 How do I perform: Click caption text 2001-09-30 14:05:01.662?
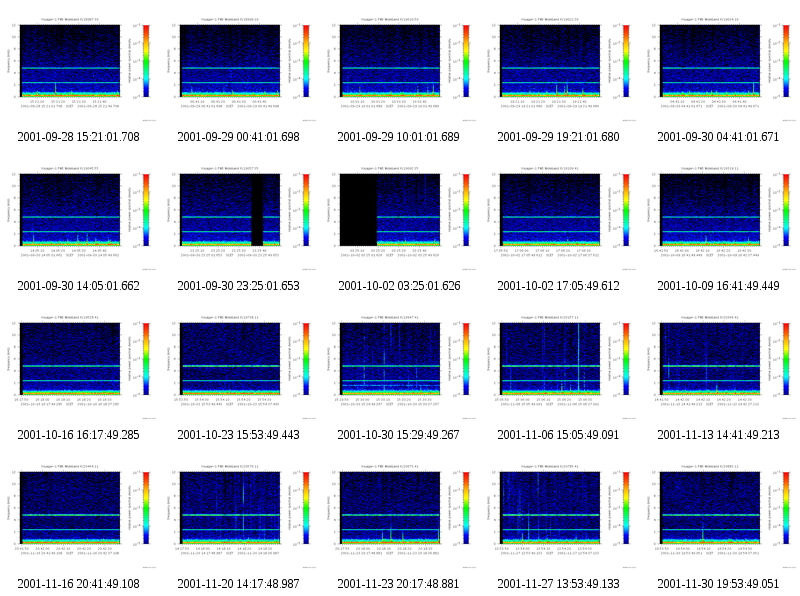click(79, 286)
